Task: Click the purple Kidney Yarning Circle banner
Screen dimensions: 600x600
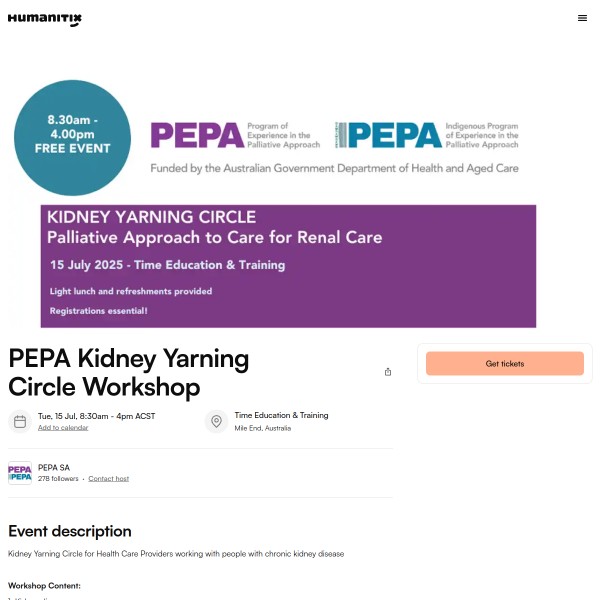Action: point(288,265)
